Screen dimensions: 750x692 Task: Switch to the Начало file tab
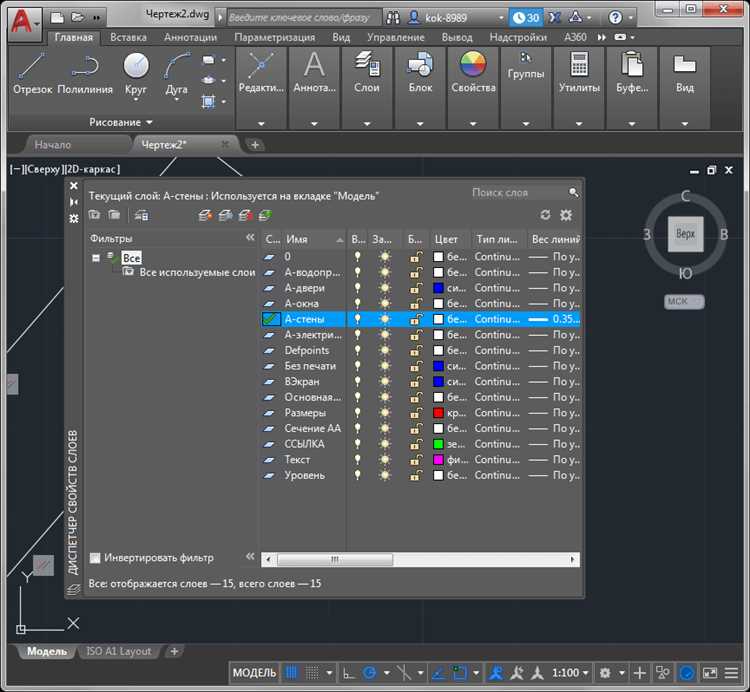coord(53,144)
